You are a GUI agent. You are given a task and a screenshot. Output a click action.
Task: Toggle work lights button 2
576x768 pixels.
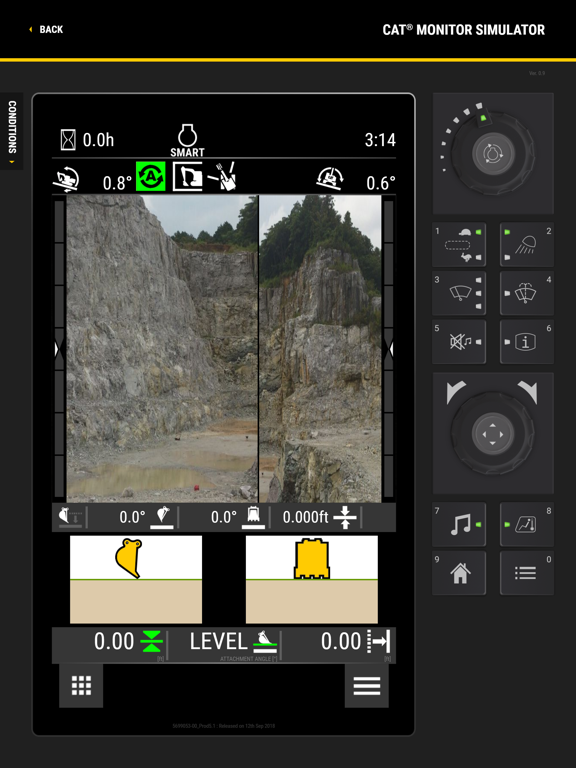coord(527,244)
